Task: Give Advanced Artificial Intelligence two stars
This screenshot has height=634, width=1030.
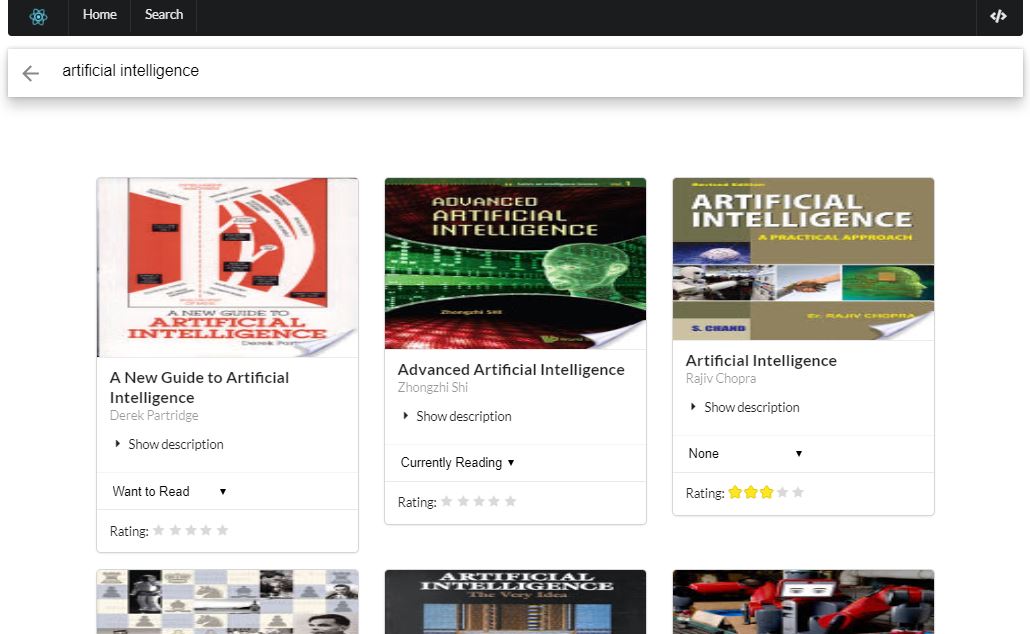Action: (x=462, y=501)
